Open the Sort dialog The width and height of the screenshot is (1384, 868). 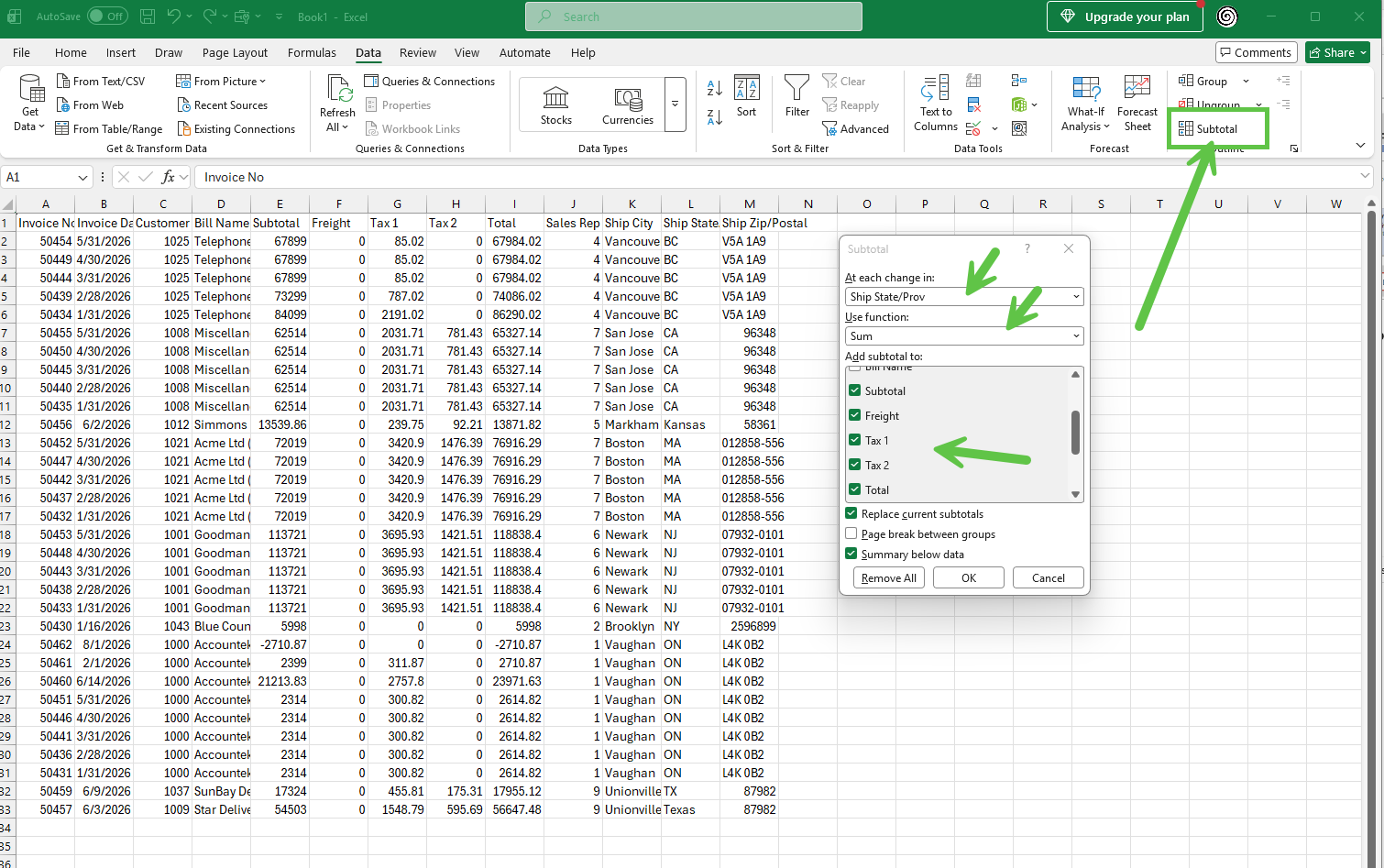click(x=747, y=97)
